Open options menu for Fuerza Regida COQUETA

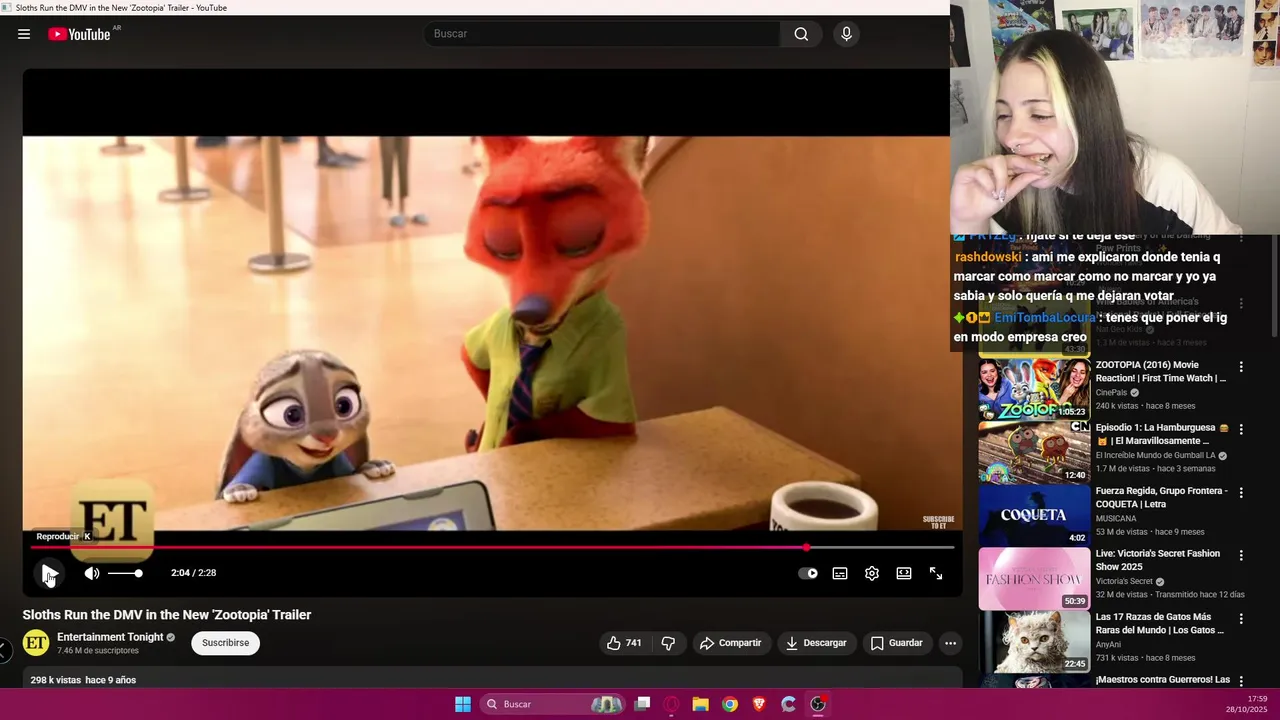(1241, 492)
